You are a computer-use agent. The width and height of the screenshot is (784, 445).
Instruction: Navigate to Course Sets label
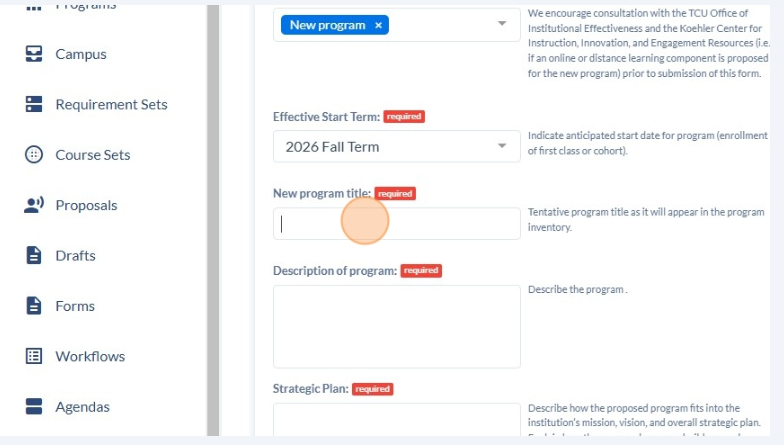click(93, 155)
